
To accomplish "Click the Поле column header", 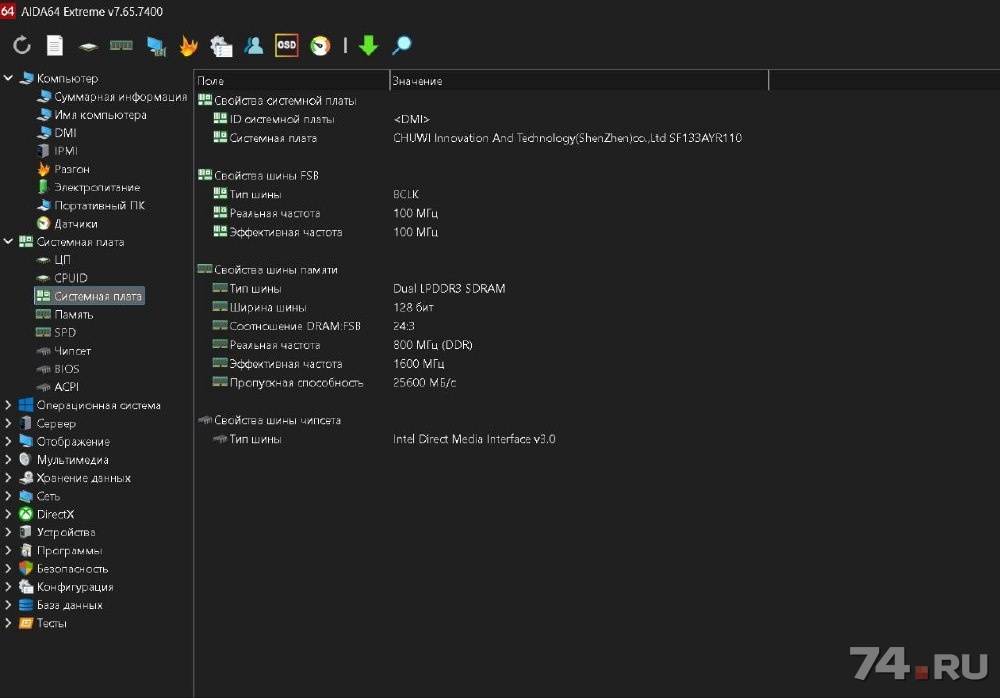I will tap(291, 81).
